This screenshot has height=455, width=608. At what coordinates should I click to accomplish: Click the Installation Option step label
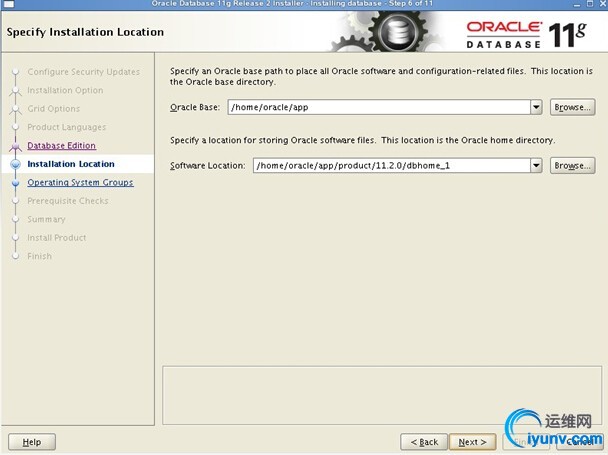(x=65, y=90)
